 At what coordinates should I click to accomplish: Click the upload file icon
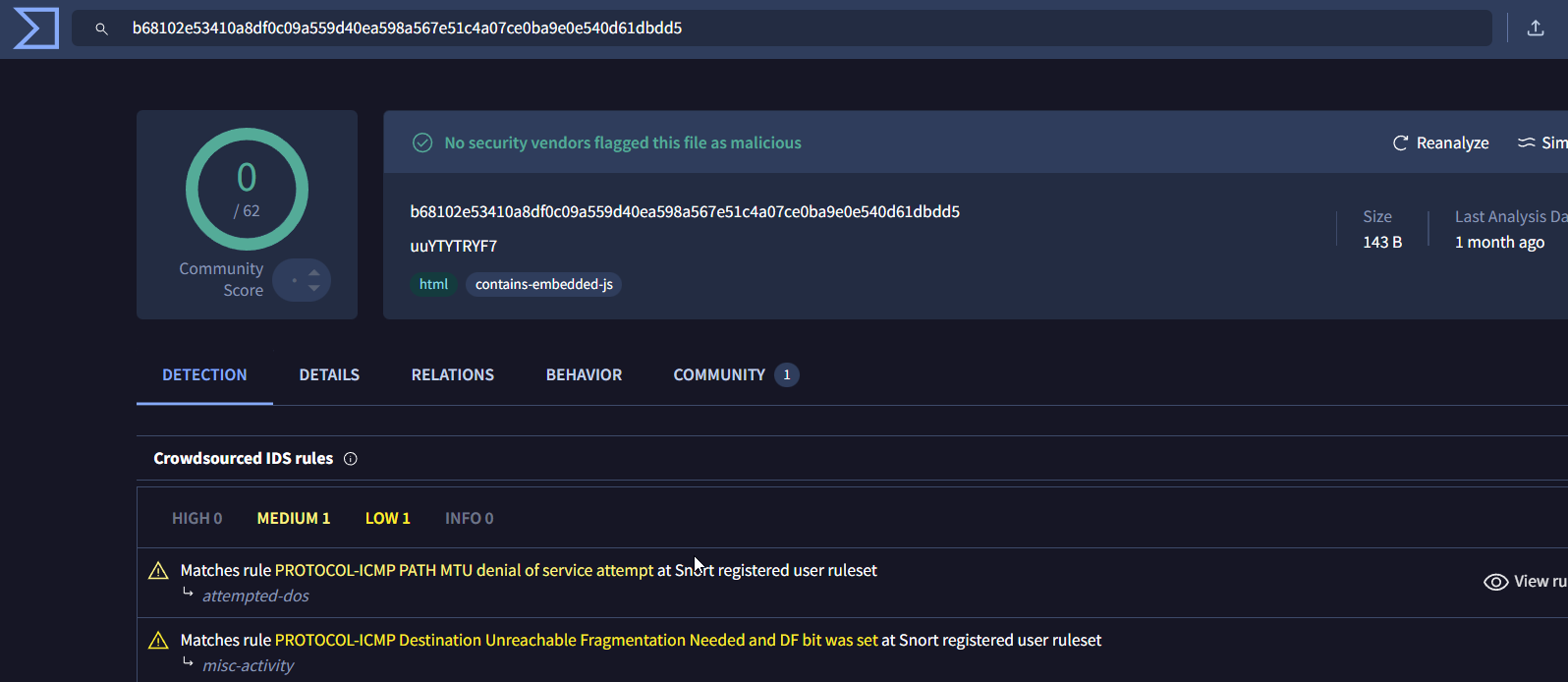pos(1536,28)
